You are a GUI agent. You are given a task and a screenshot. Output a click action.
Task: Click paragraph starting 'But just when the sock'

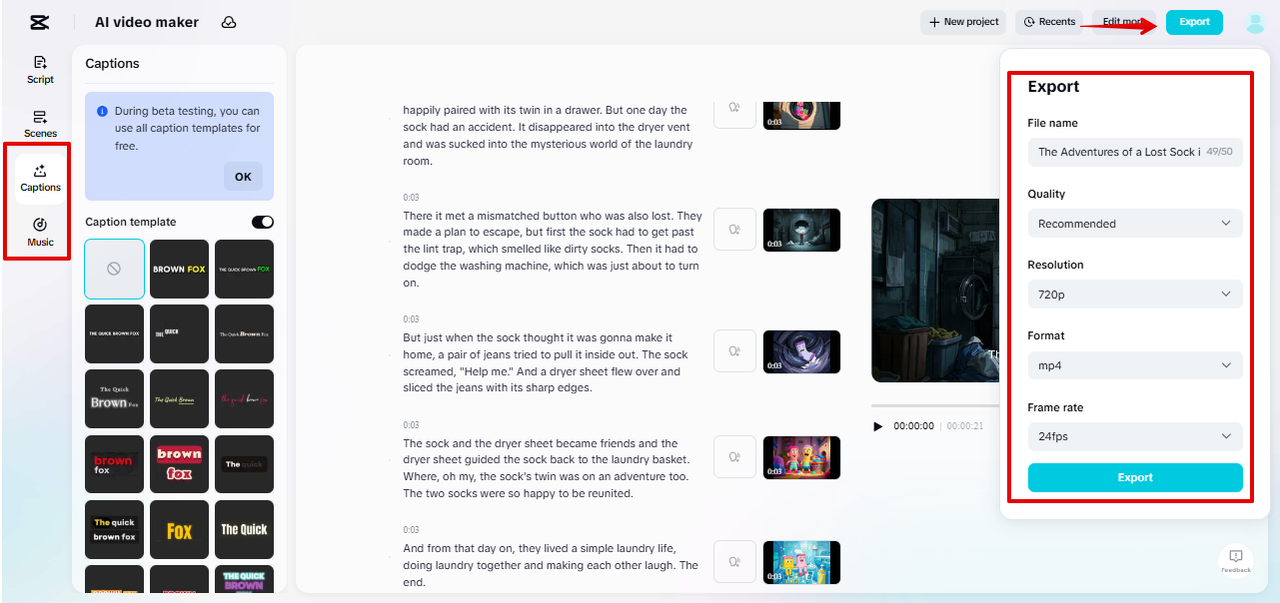coord(546,363)
